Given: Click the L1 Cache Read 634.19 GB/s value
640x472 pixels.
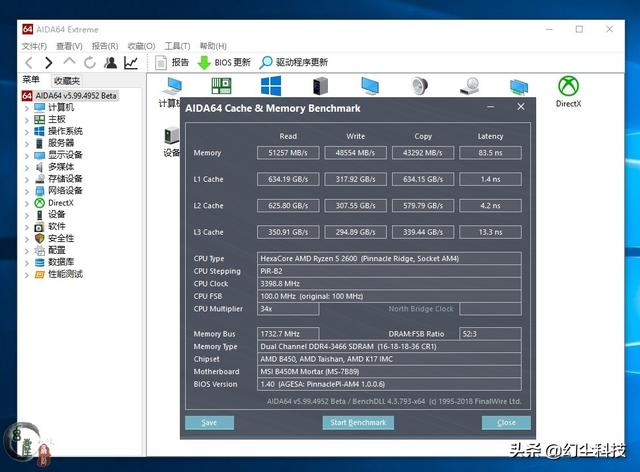Looking at the screenshot, I should 288,179.
